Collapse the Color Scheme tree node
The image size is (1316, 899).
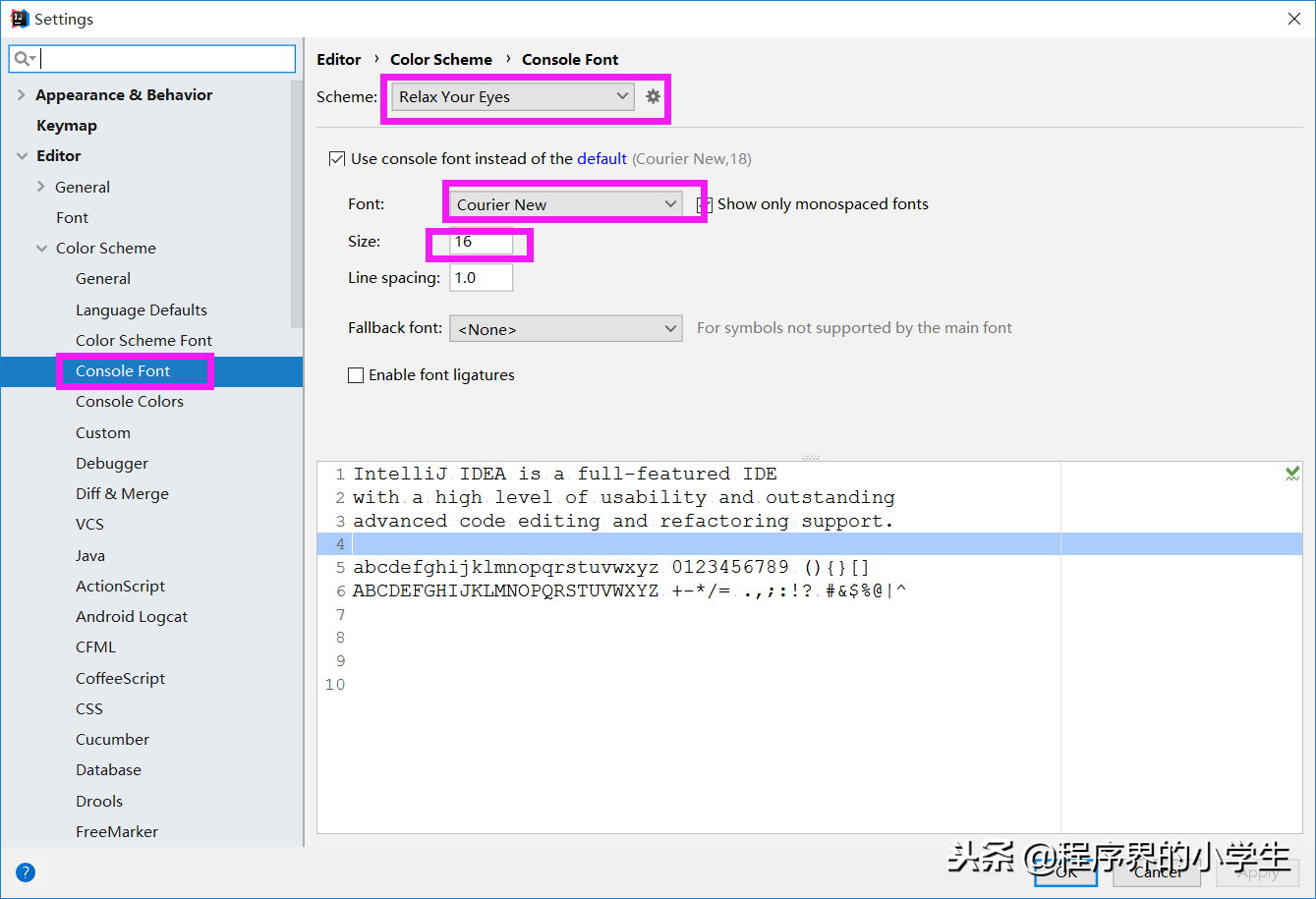pyautogui.click(x=41, y=249)
